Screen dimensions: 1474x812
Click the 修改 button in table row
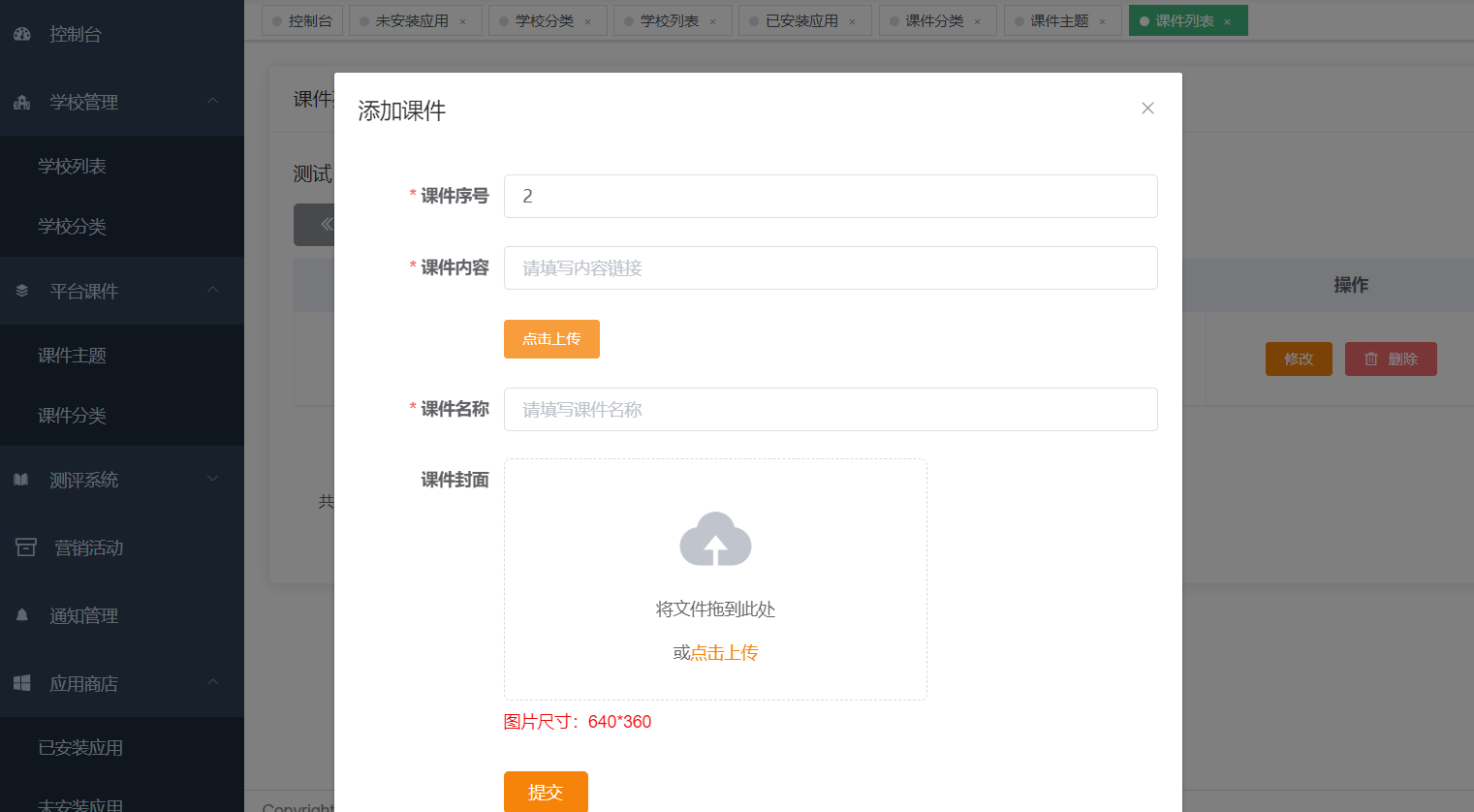pos(1299,359)
